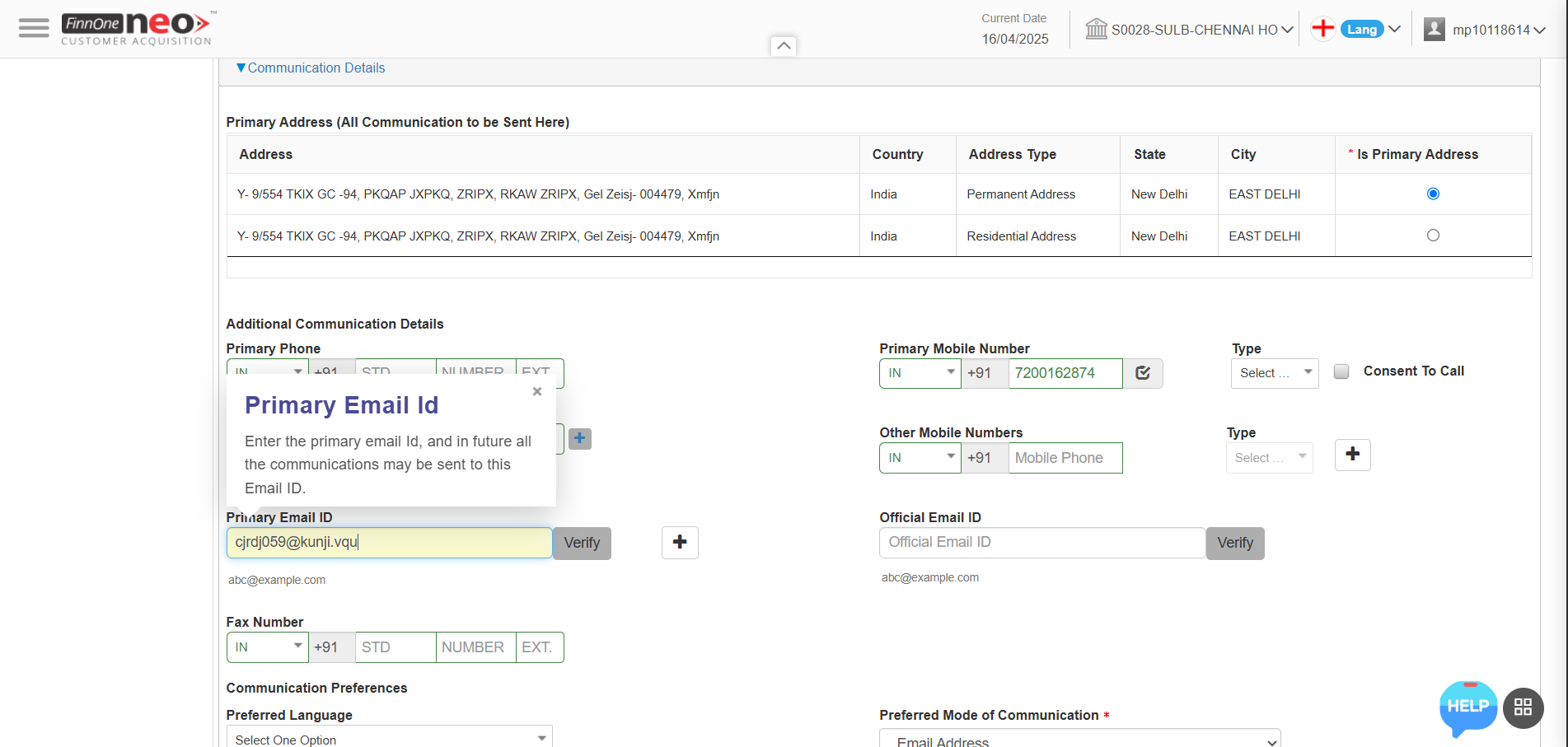Expand the Preferred Language dropdown
The height and width of the screenshot is (747, 1568).
coord(389,738)
